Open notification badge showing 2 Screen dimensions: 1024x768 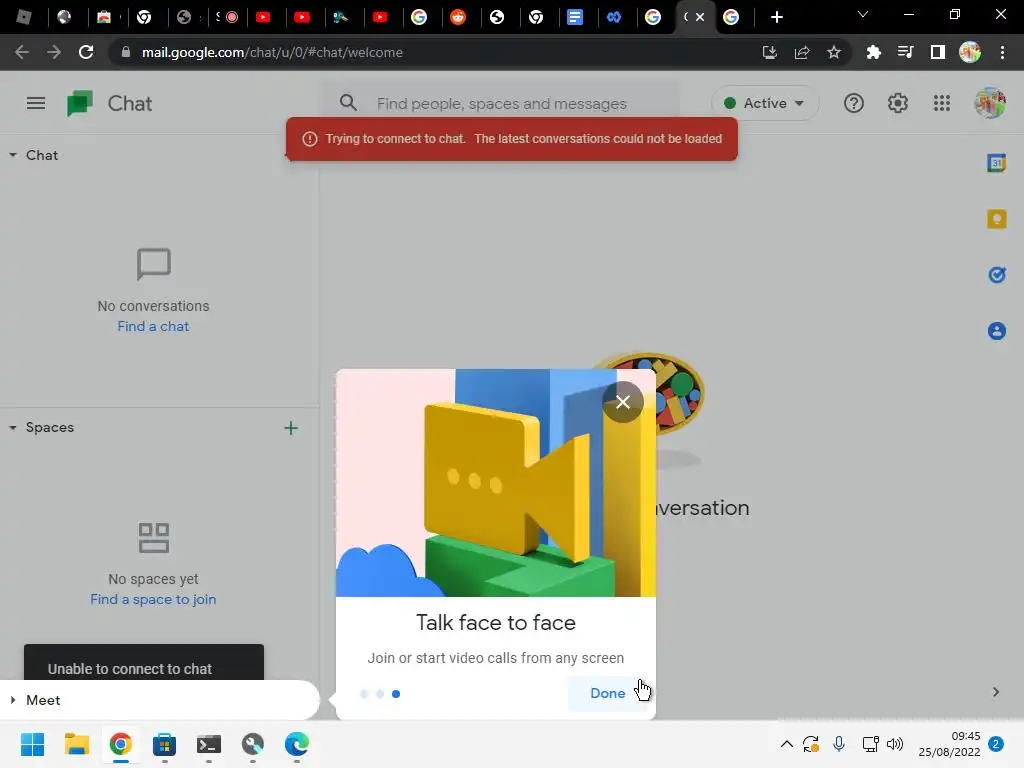[x=996, y=744]
